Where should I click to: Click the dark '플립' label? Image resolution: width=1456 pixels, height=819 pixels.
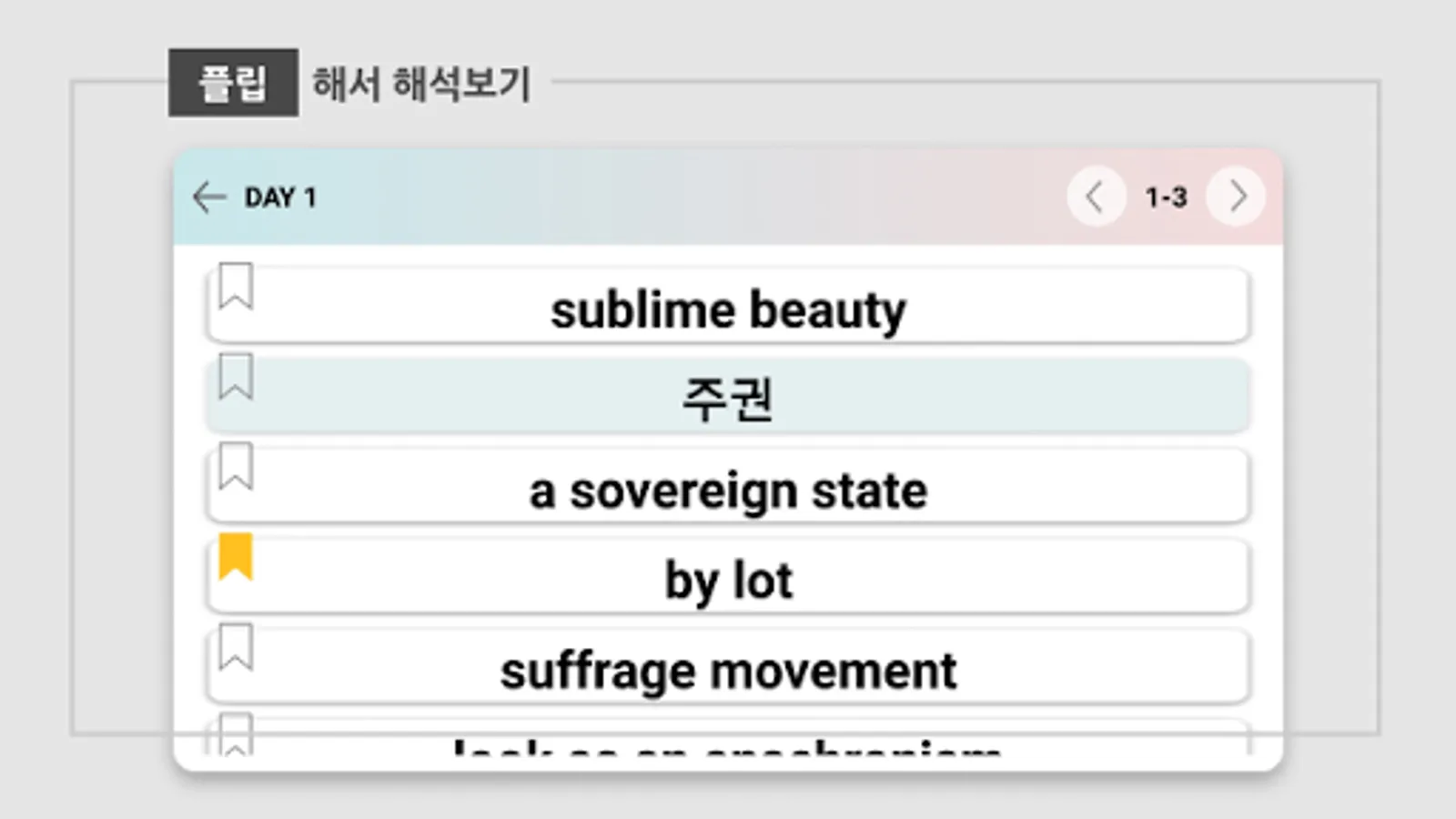tap(233, 83)
